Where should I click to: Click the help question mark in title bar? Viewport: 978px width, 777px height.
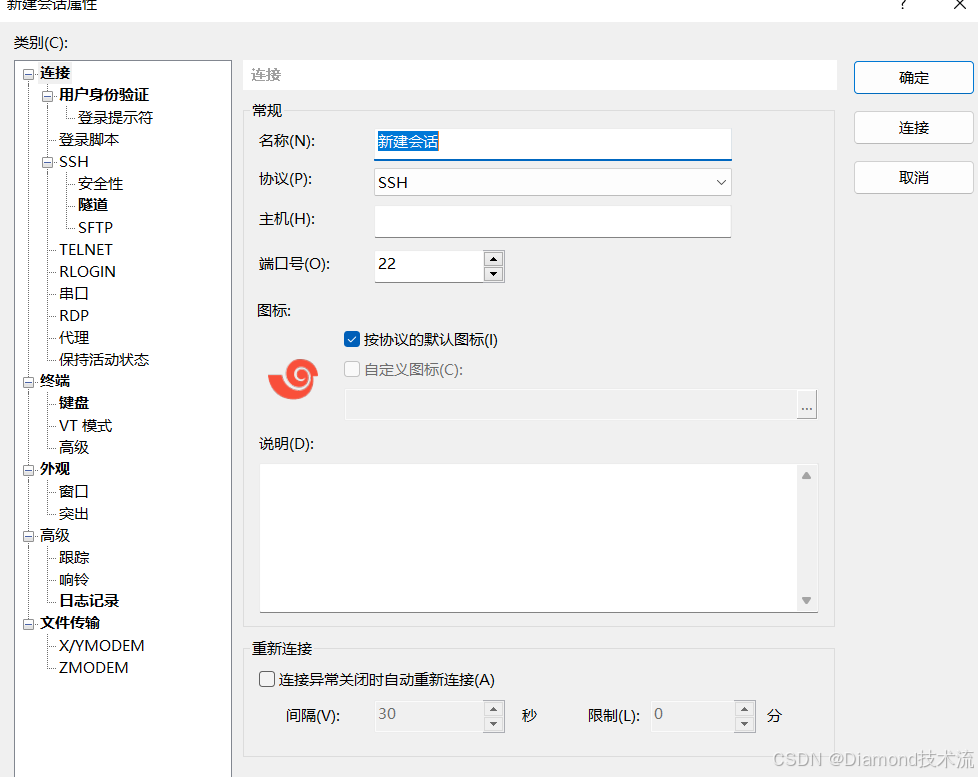[903, 5]
